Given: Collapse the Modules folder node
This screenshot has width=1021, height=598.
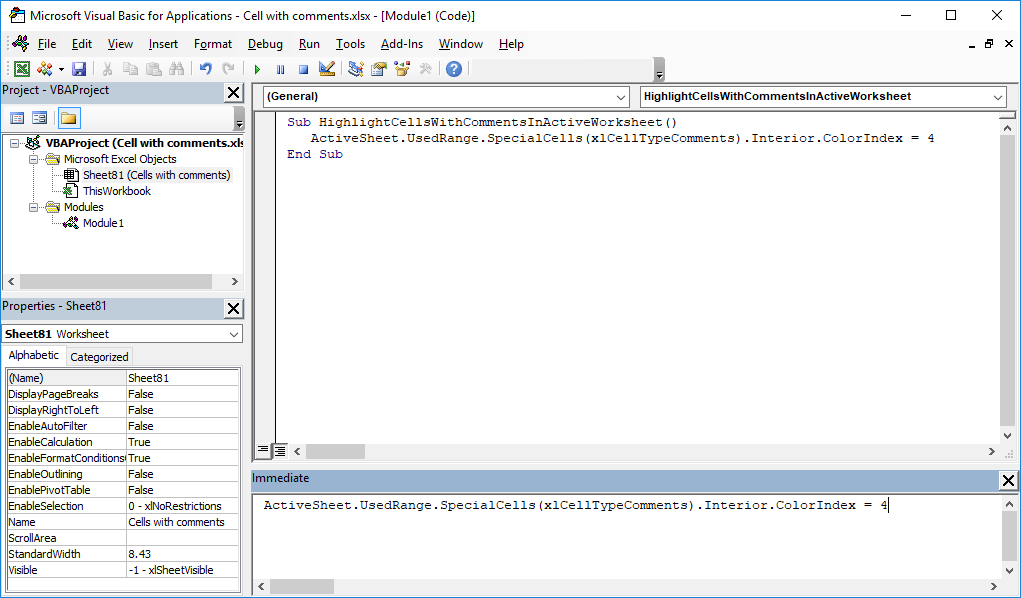Looking at the screenshot, I should pos(33,207).
